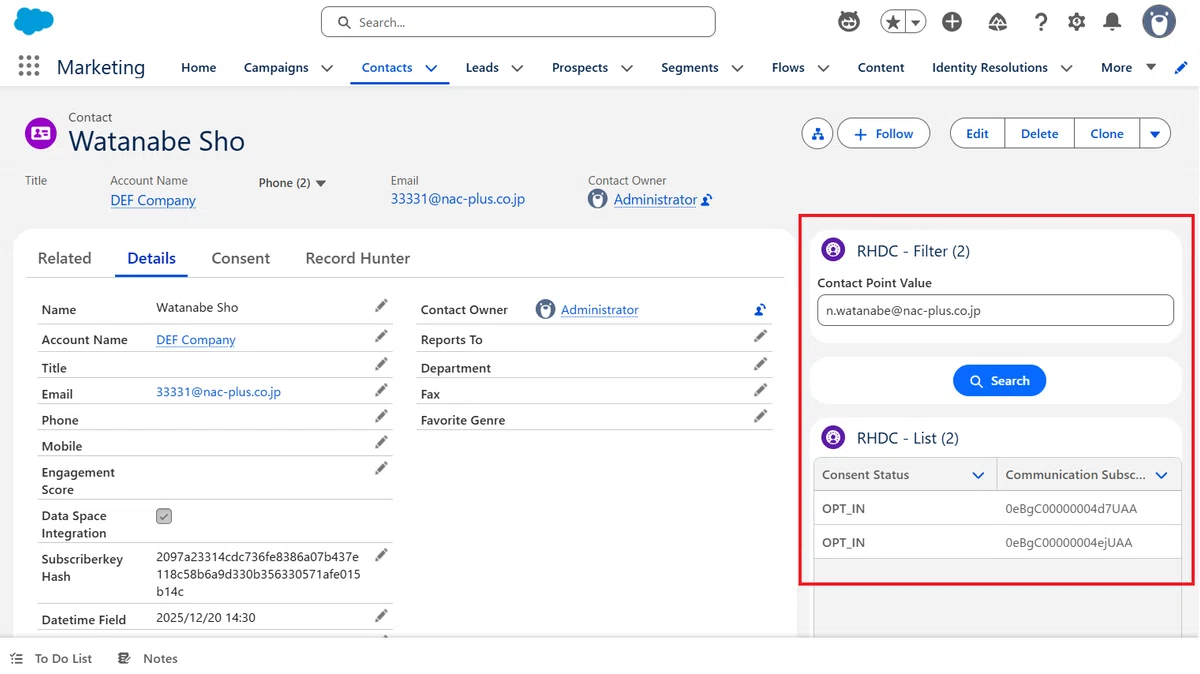
Task: Open Administrator owner link in Details
Action: 599,310
